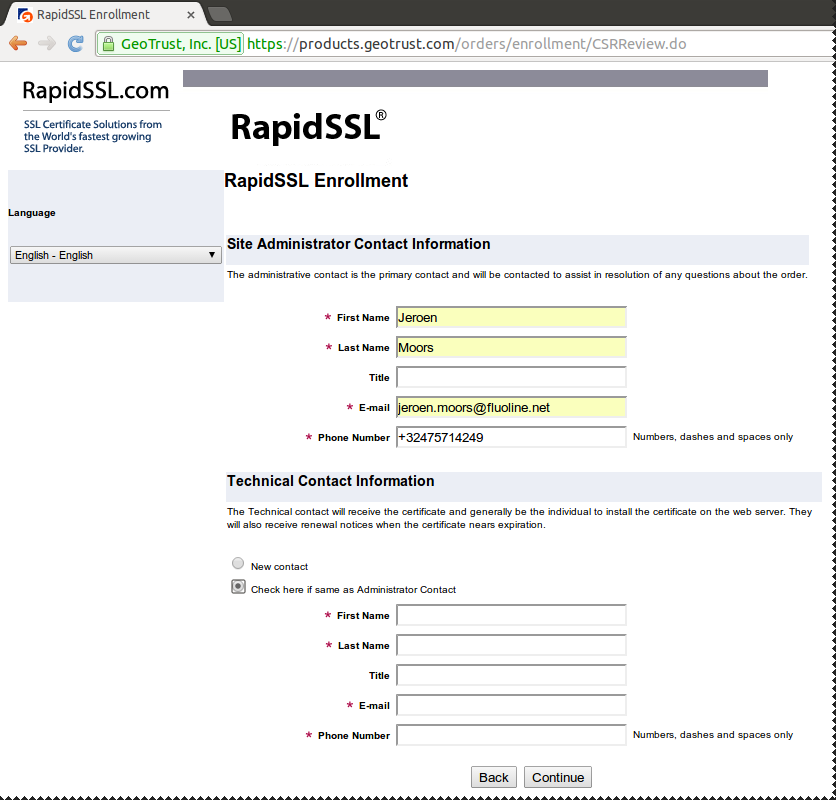This screenshot has width=836, height=800.
Task: Click the technical contact First Name field
Action: click(x=511, y=615)
